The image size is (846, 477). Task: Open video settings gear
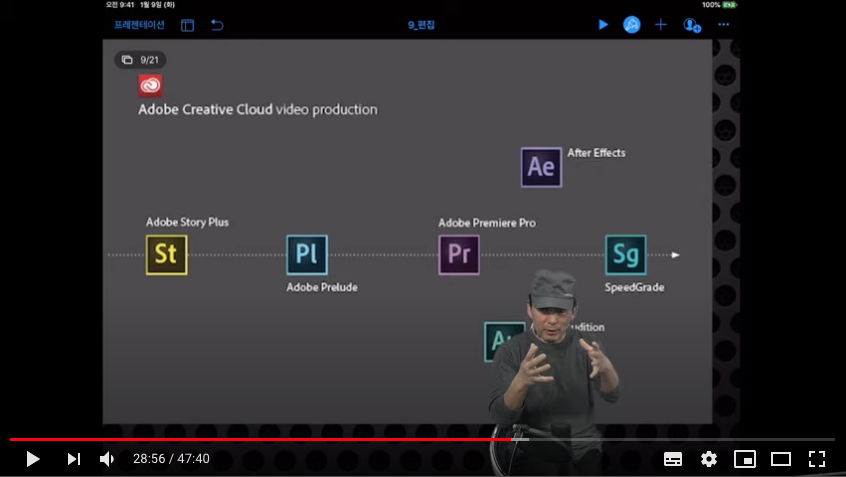(708, 459)
